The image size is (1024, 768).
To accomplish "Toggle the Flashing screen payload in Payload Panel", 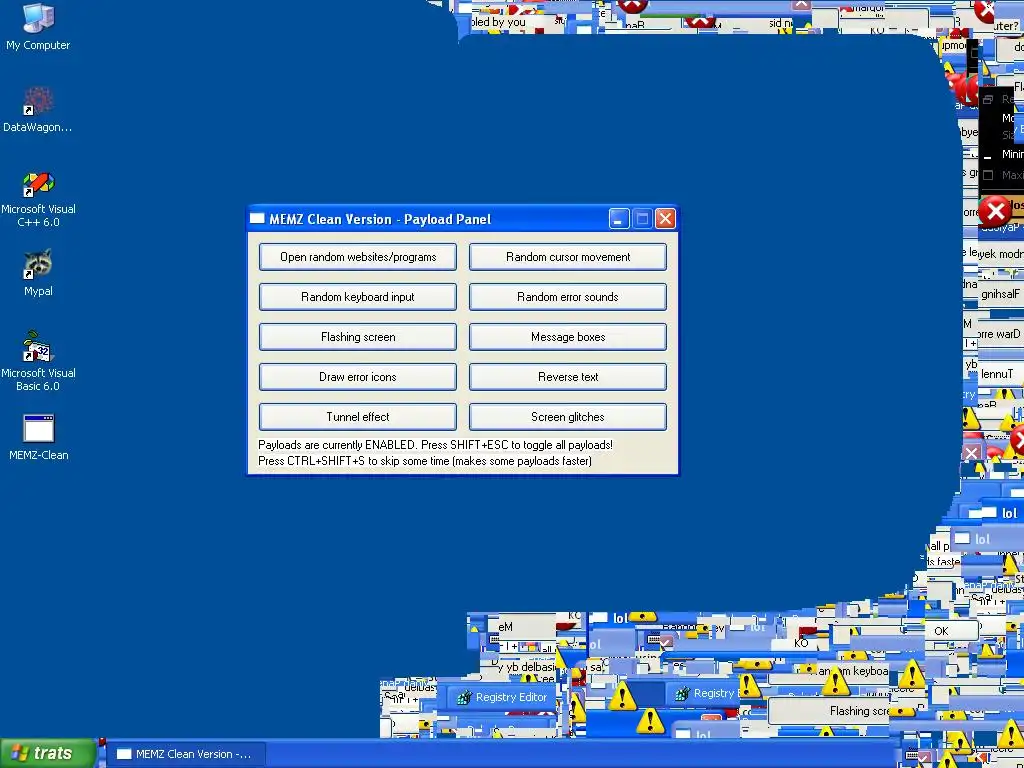I will tap(358, 337).
